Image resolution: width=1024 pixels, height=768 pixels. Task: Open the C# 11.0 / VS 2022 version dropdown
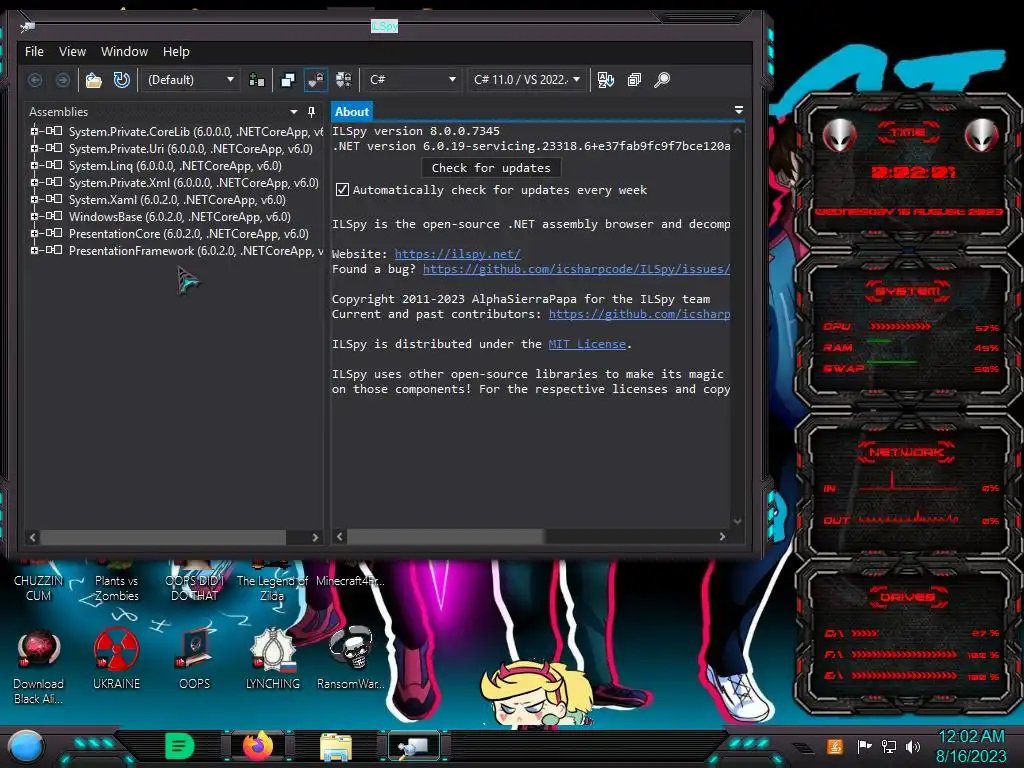(x=527, y=80)
